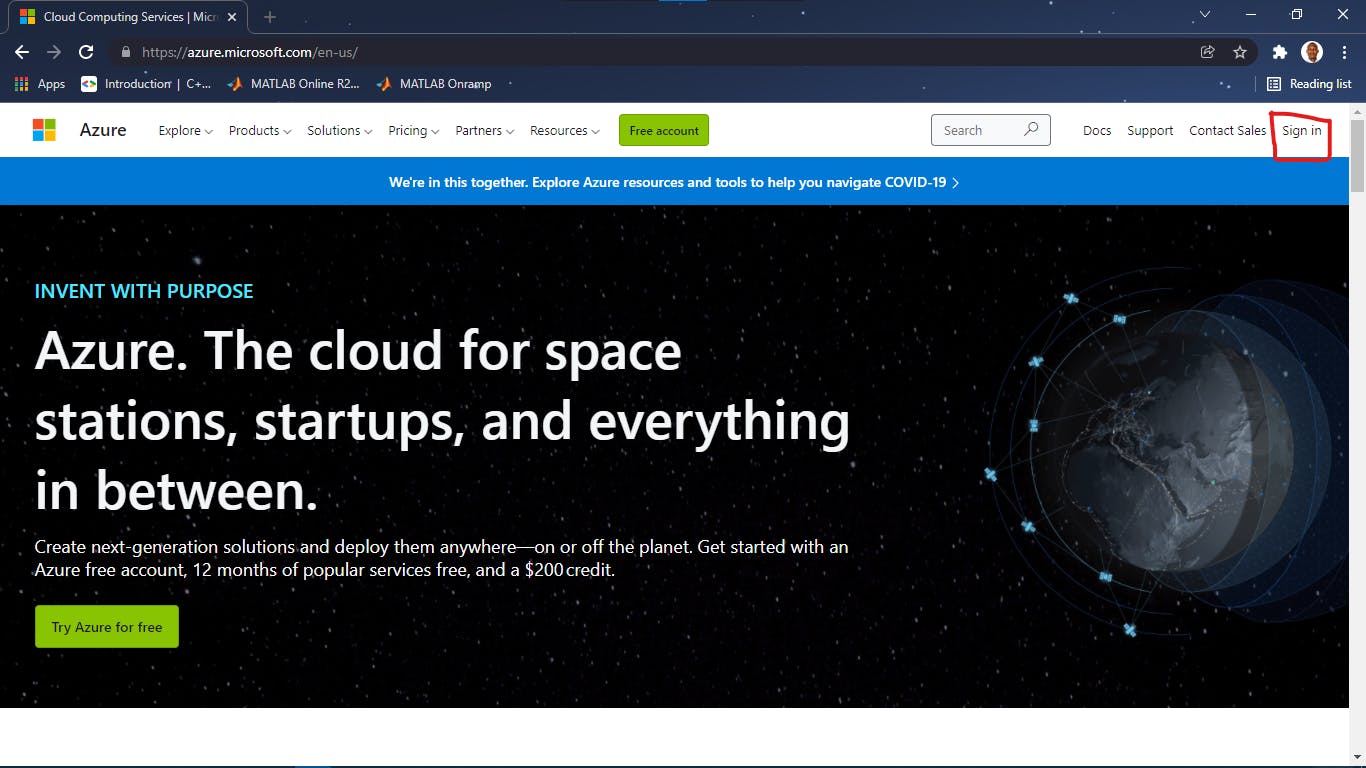Expand the Solutions menu
This screenshot has height=768, width=1366.
pyautogui.click(x=340, y=130)
